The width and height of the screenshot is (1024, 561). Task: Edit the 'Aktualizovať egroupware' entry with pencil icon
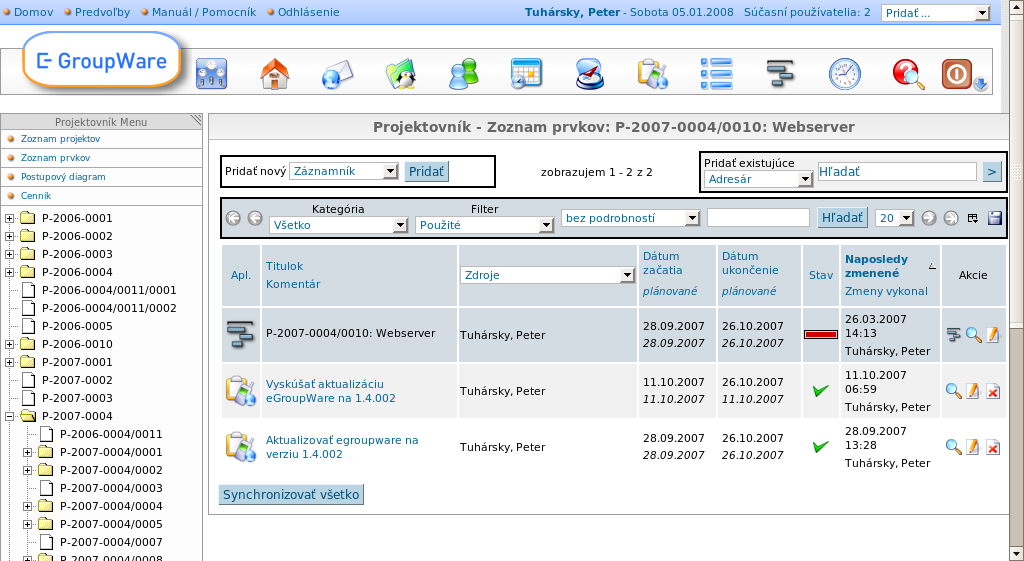(973, 447)
